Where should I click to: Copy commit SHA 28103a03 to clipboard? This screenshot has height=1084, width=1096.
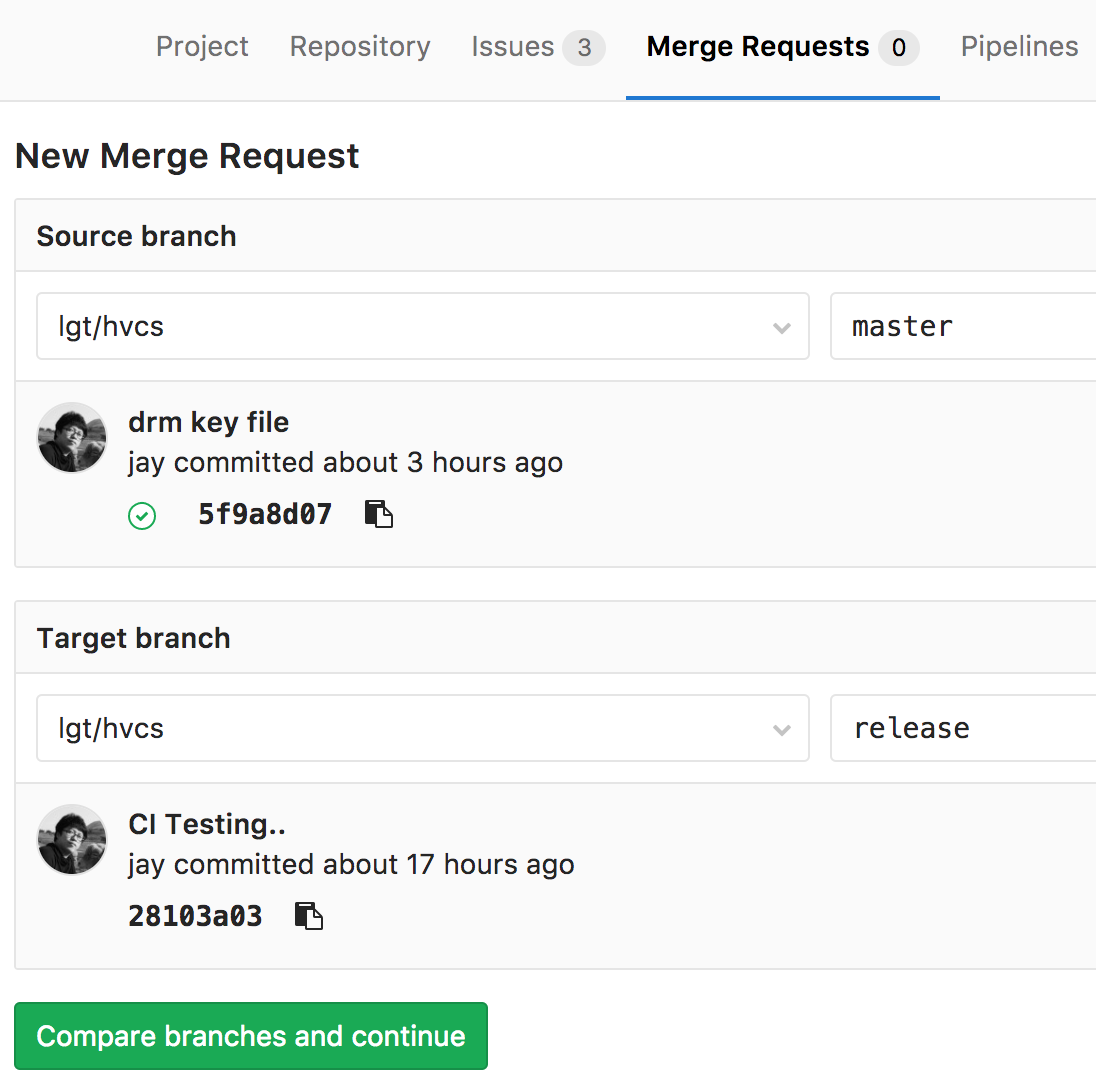click(x=309, y=916)
